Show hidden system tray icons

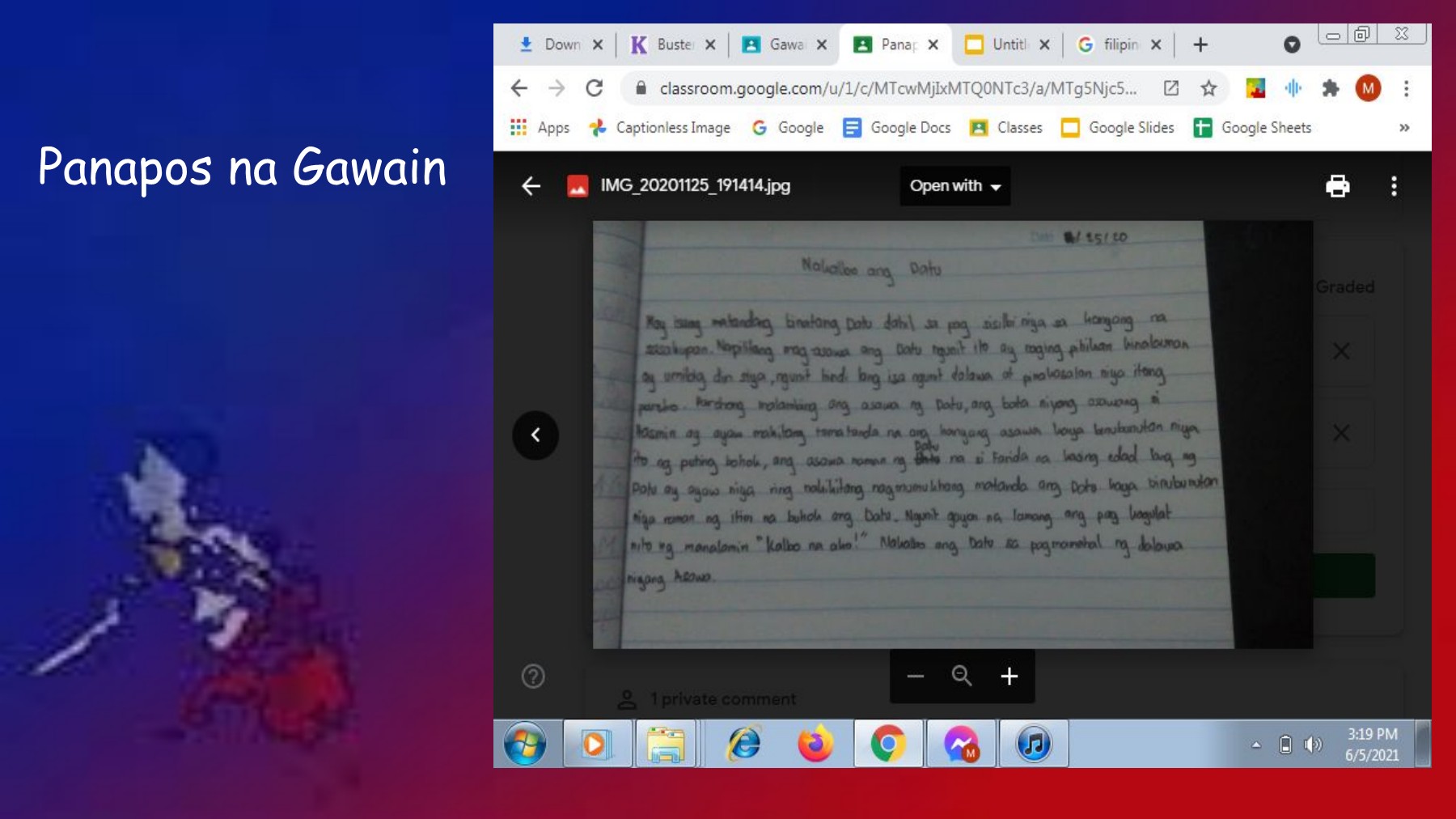[1256, 745]
